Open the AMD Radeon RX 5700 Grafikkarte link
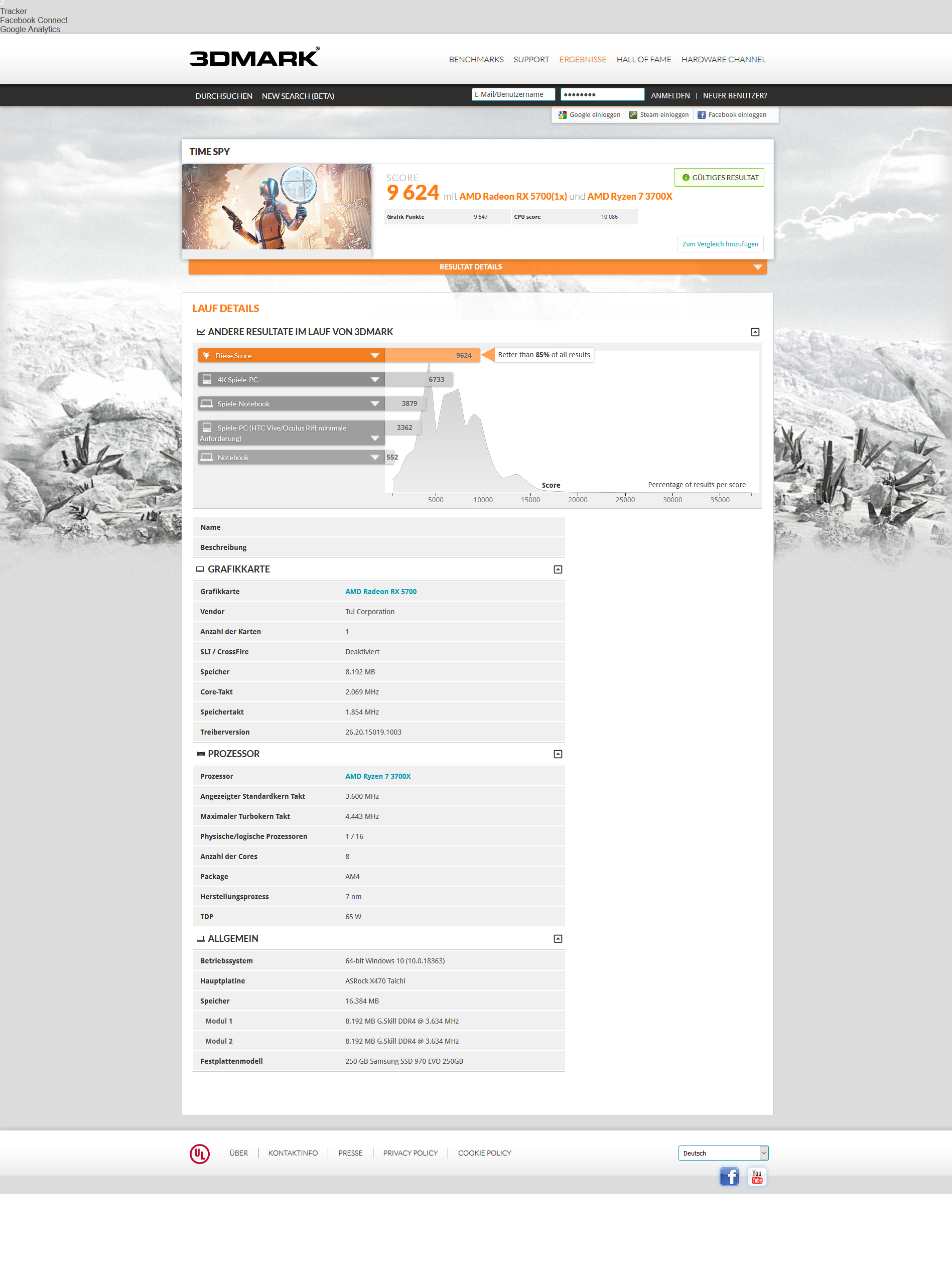This screenshot has height=1288, width=952. (x=381, y=592)
